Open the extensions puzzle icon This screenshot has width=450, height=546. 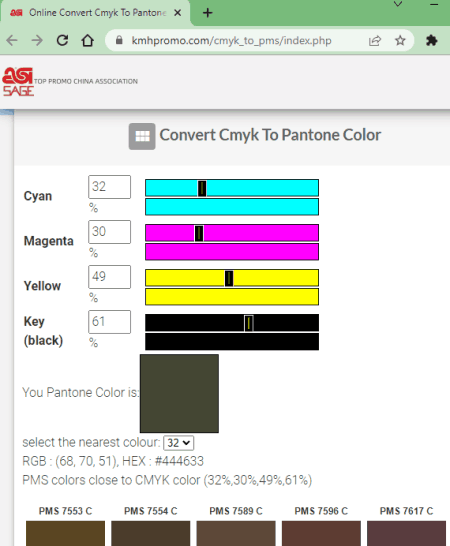click(x=432, y=41)
